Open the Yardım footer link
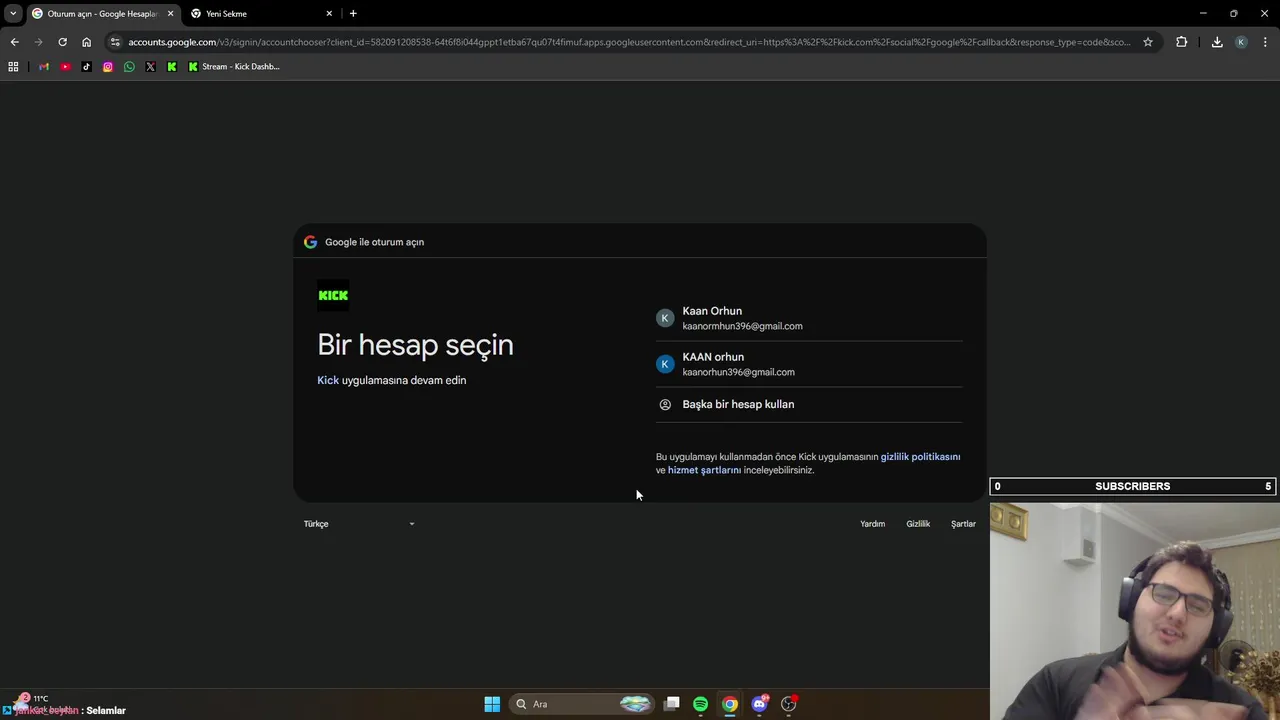Viewport: 1280px width, 720px height. coord(872,524)
